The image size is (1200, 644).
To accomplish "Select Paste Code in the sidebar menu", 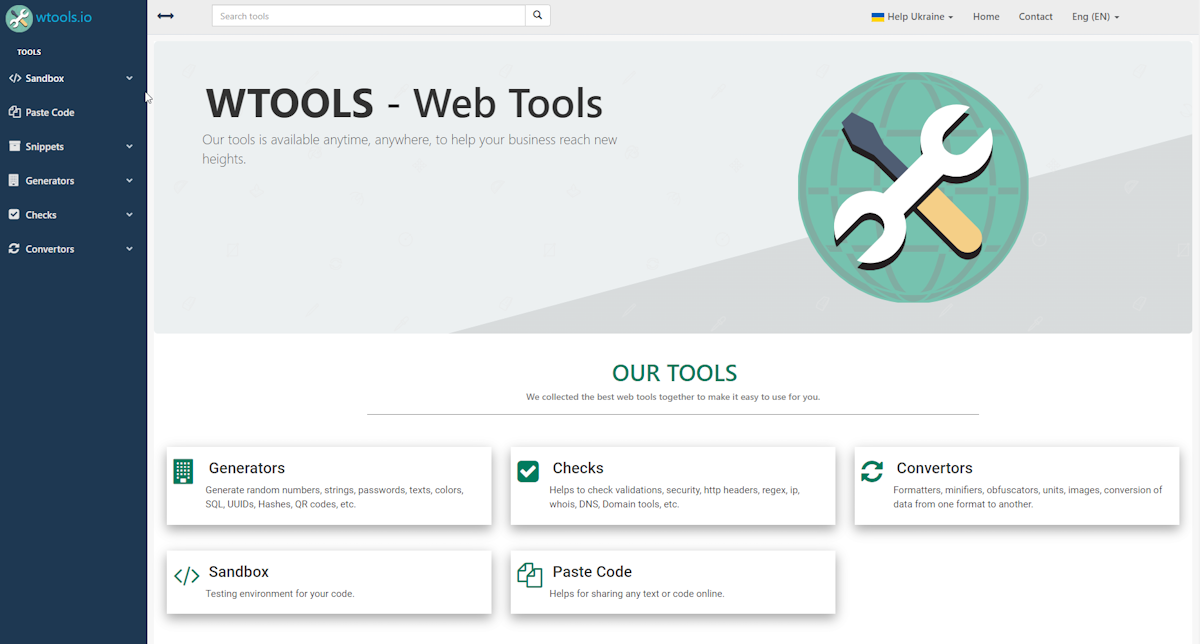I will [x=50, y=112].
